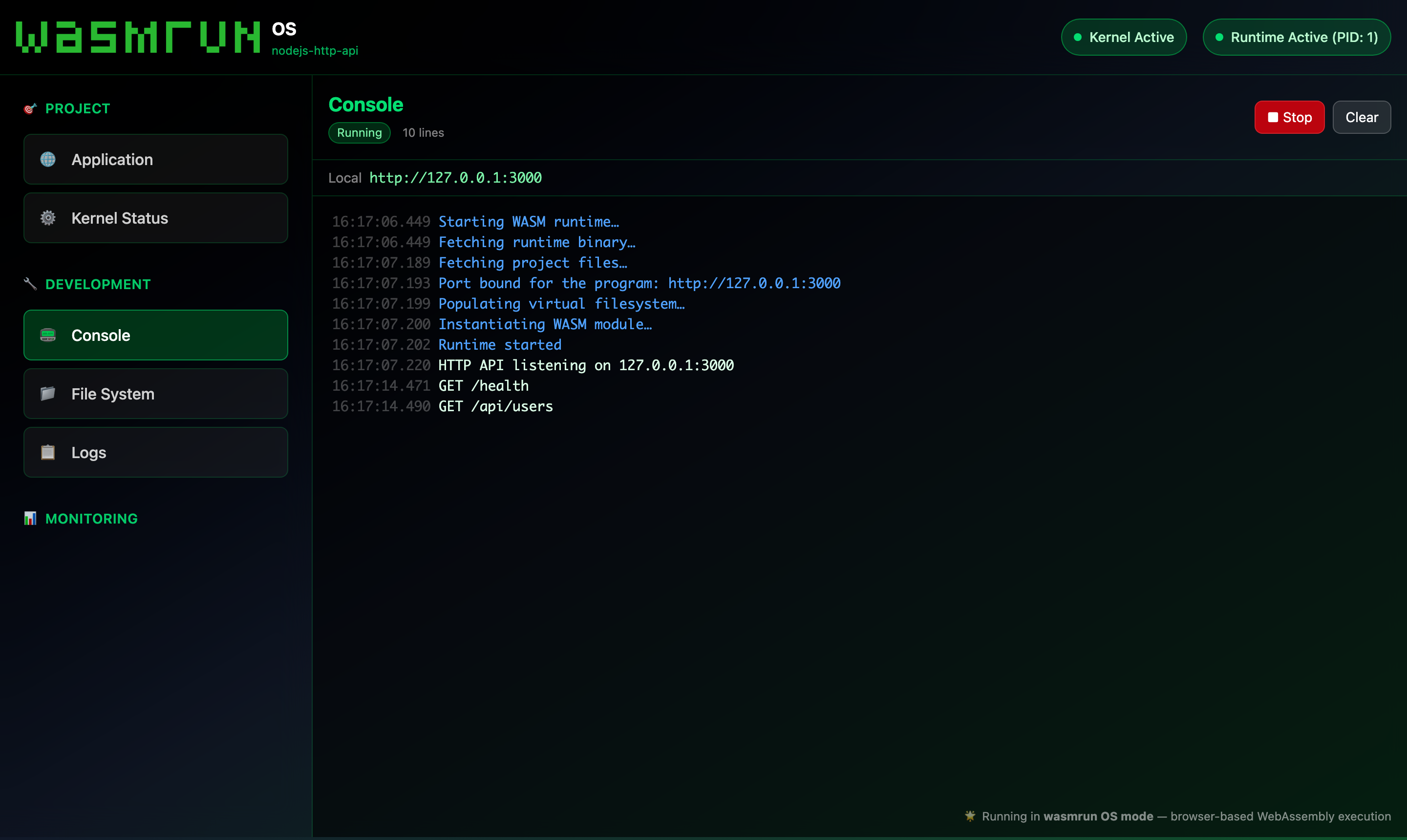
Task: Click the target icon beside Project
Action: tap(30, 108)
